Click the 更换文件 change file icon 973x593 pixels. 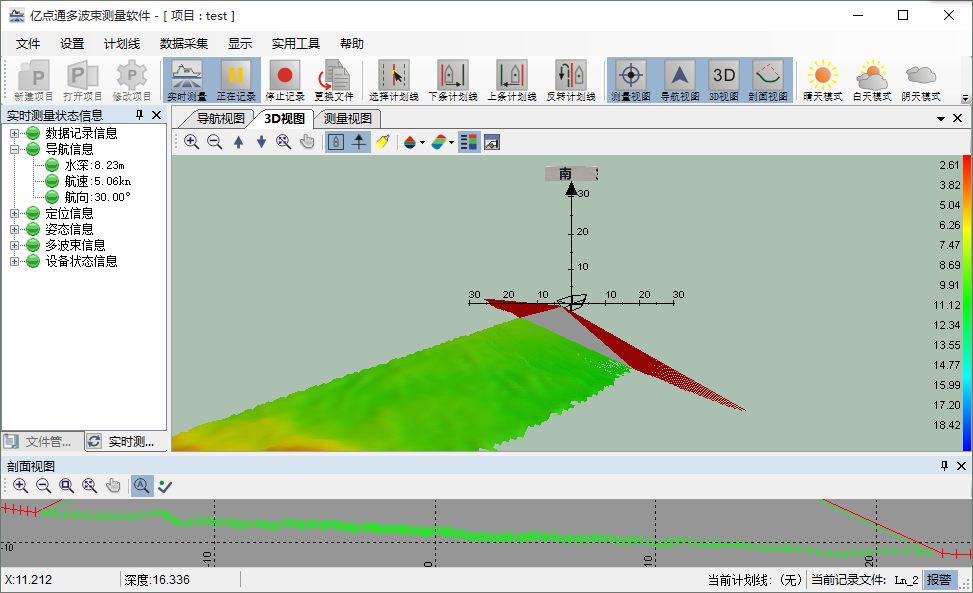tap(334, 81)
